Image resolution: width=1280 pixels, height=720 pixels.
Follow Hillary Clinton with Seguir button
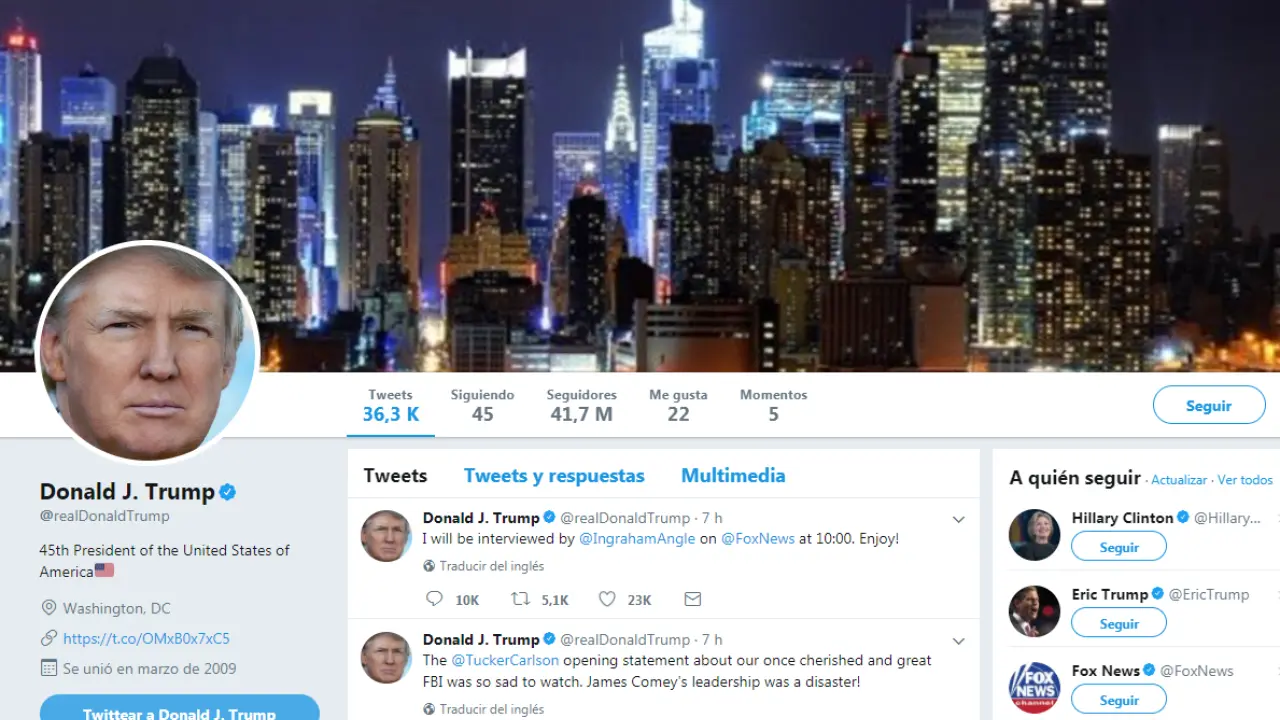1119,547
